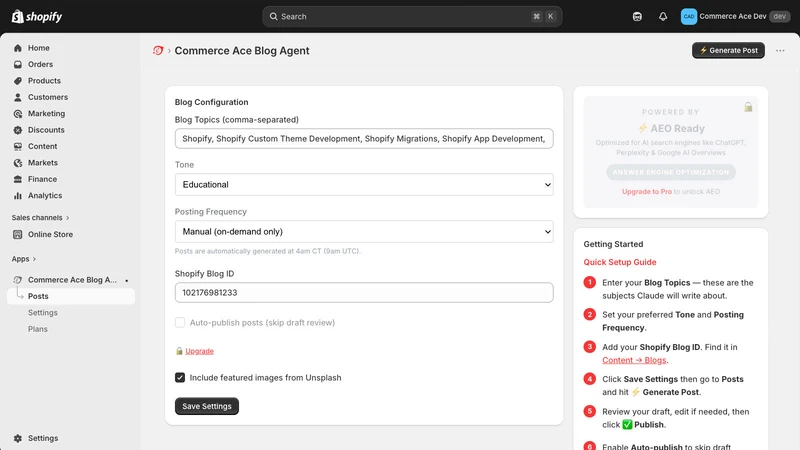
Task: Click the search magnifier icon
Action: [x=273, y=16]
